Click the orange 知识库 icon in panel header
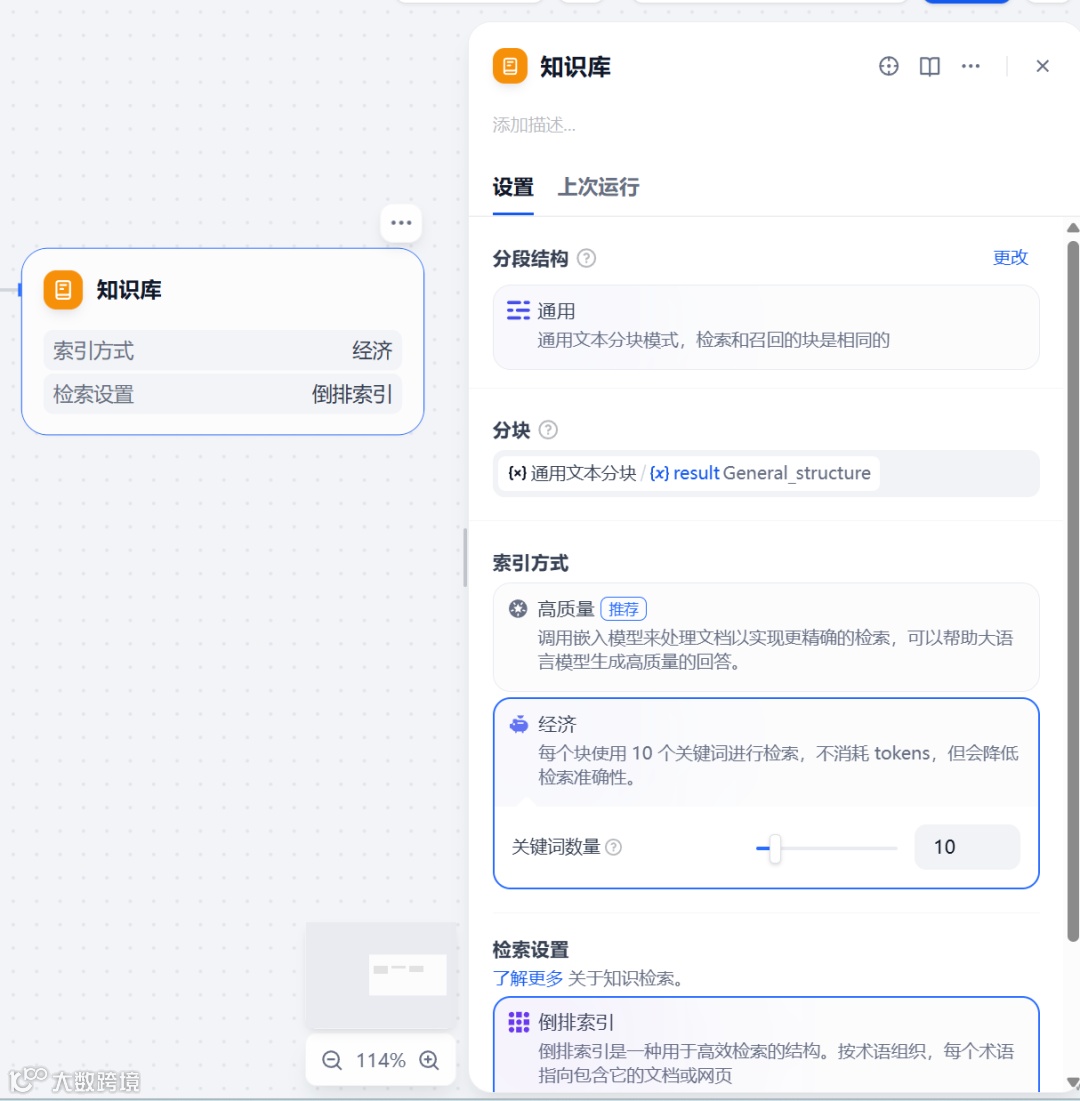 tap(510, 66)
